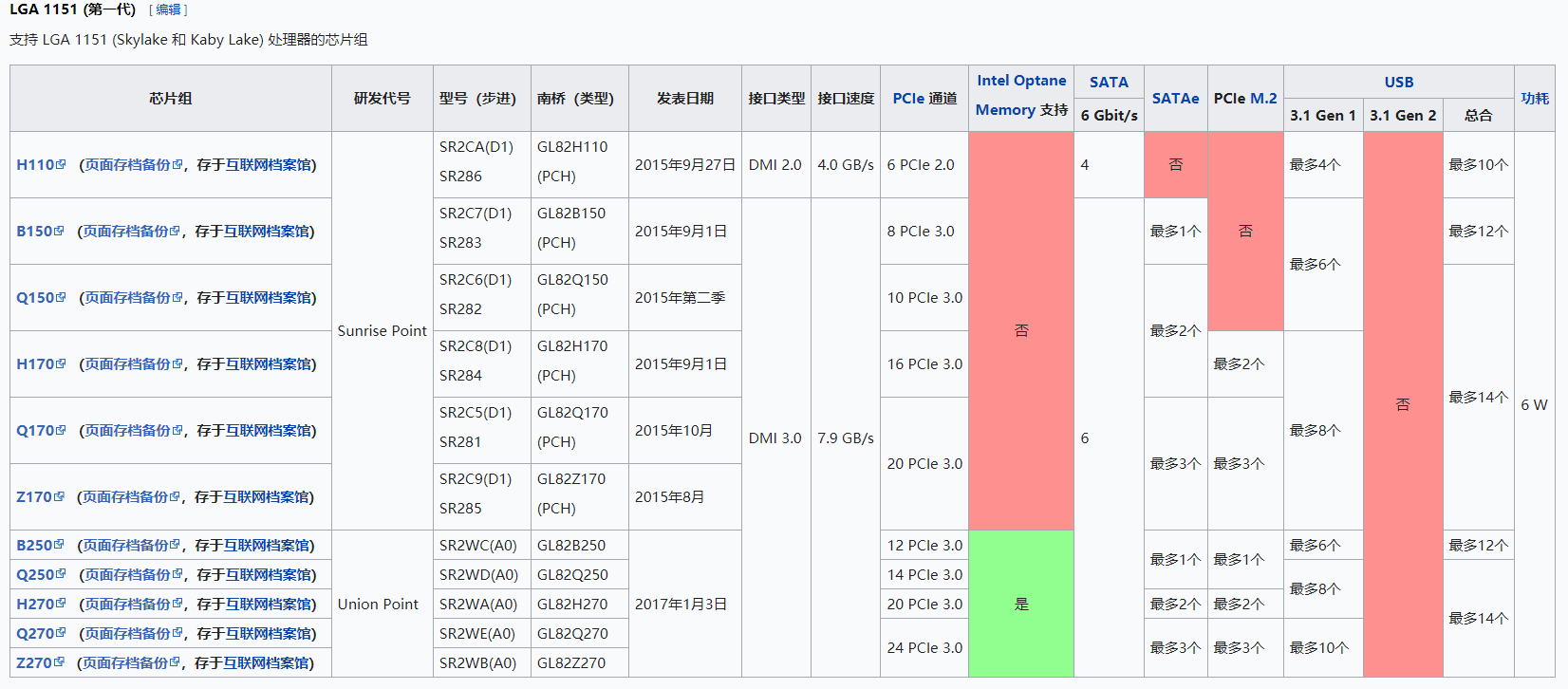Click the 2015年9月27日 release date
Screen dimensions: 1568x689
pos(685,165)
